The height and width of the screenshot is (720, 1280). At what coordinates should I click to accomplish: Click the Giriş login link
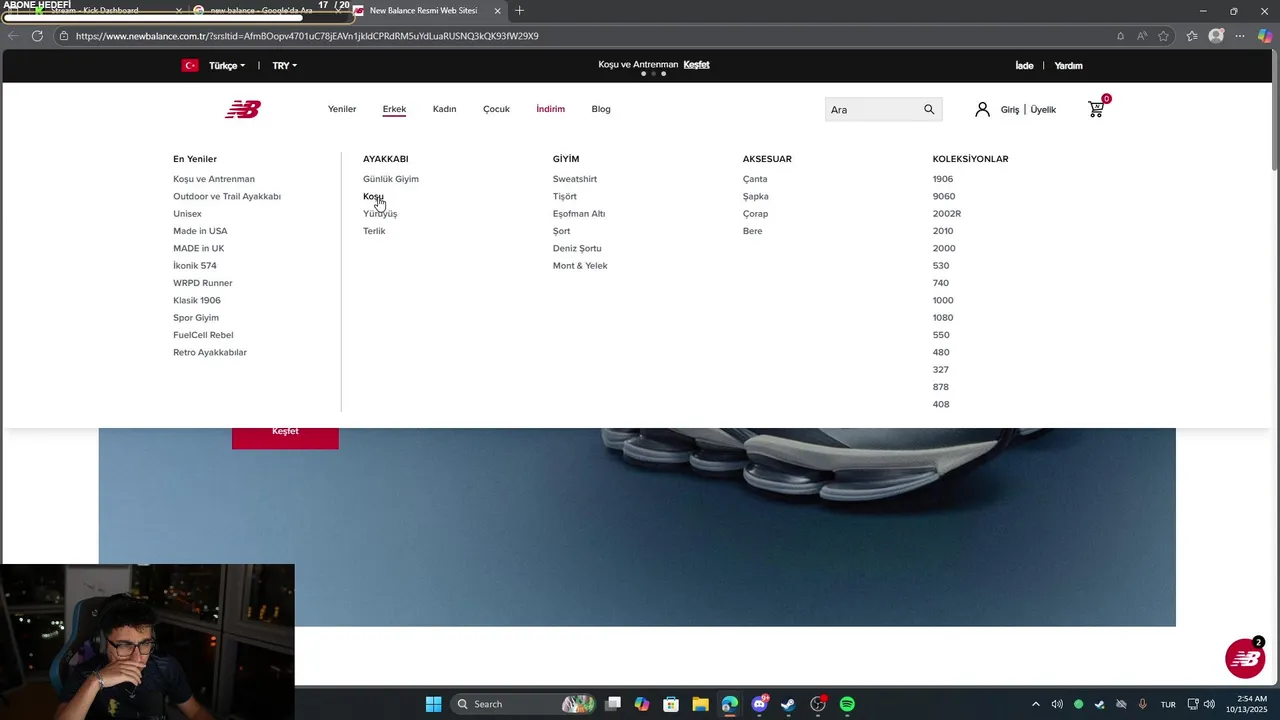[1010, 110]
